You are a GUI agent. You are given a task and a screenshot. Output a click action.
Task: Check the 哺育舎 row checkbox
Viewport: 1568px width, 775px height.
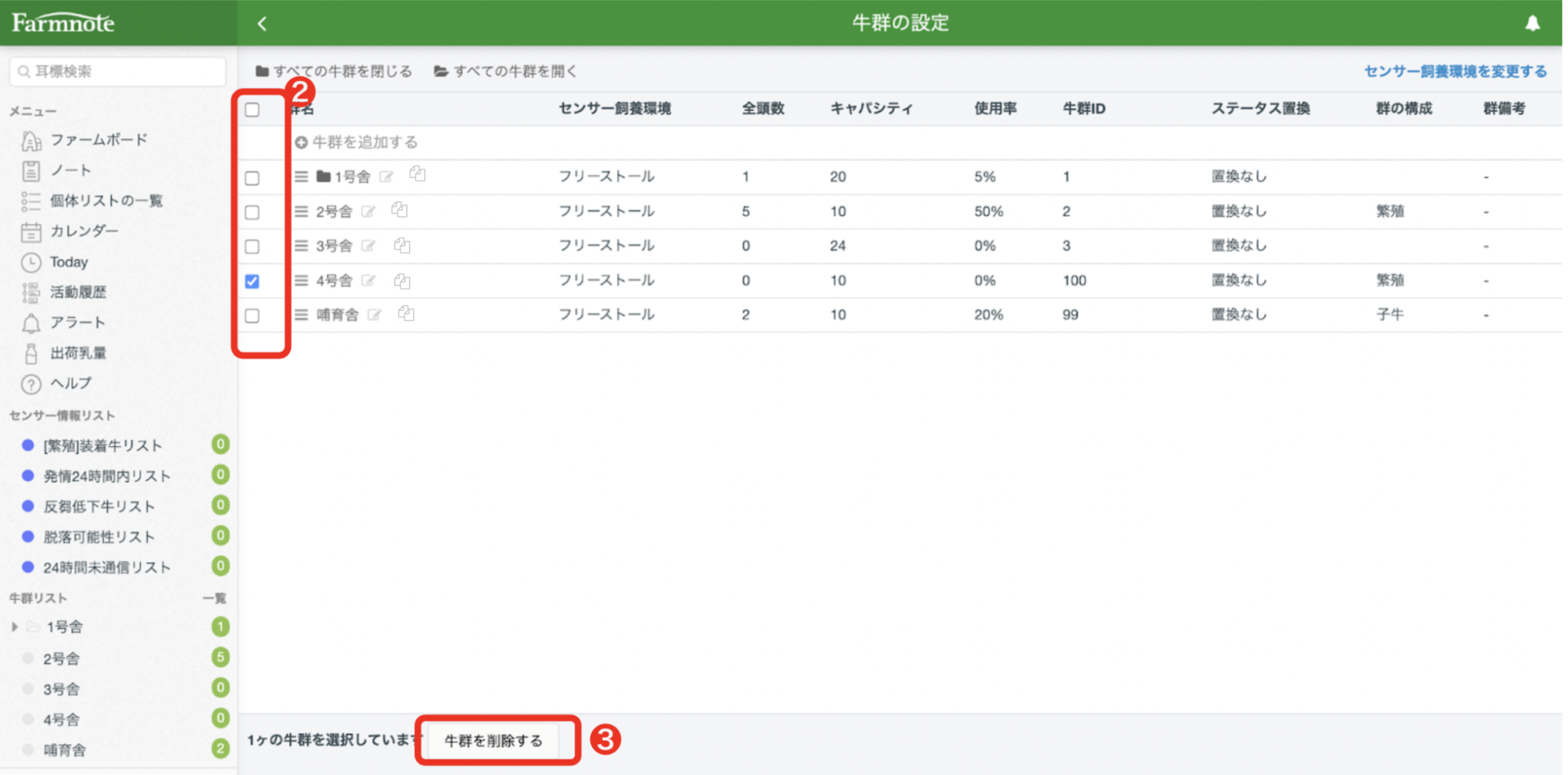[252, 316]
